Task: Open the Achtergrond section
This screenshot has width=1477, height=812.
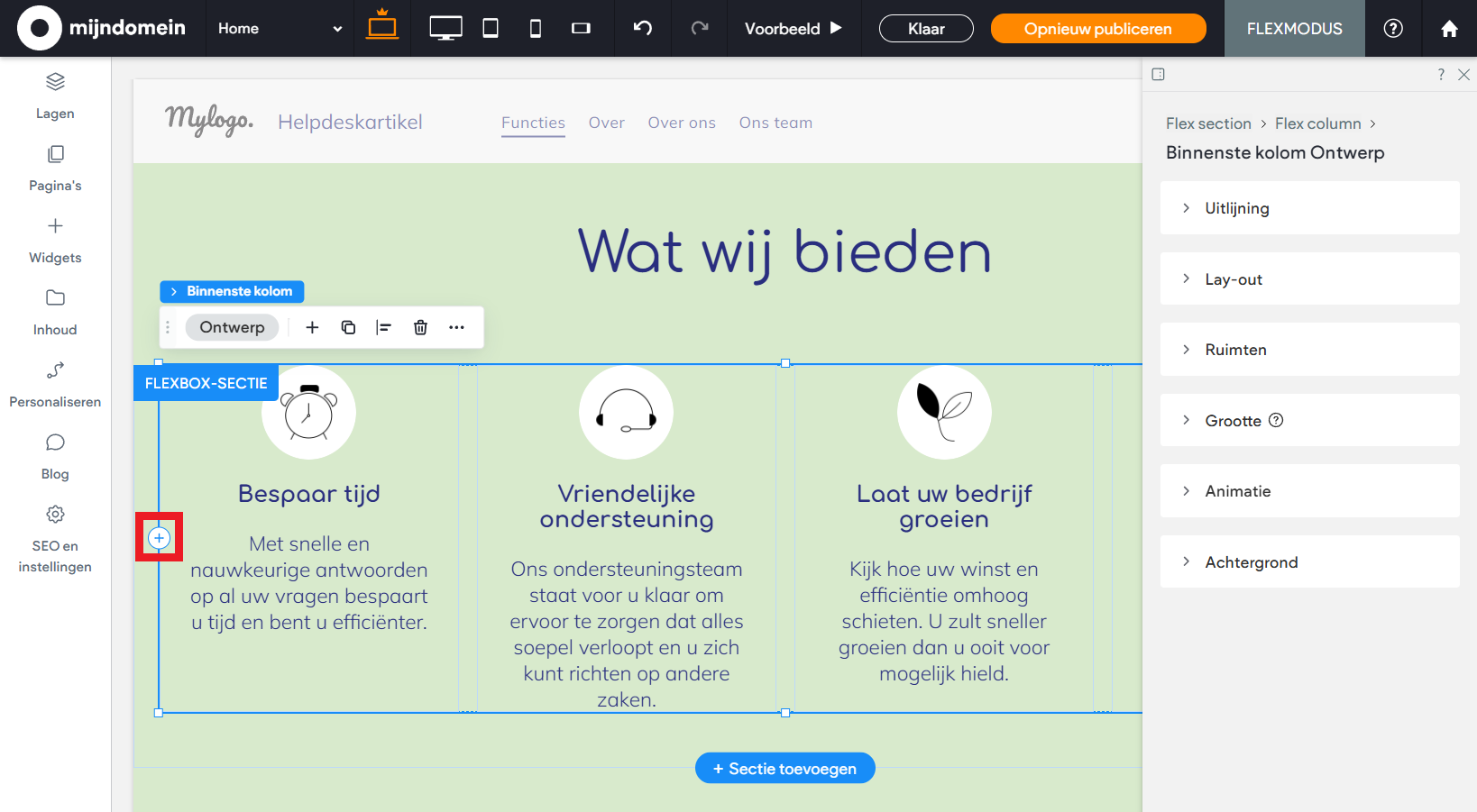Action: coord(1309,561)
